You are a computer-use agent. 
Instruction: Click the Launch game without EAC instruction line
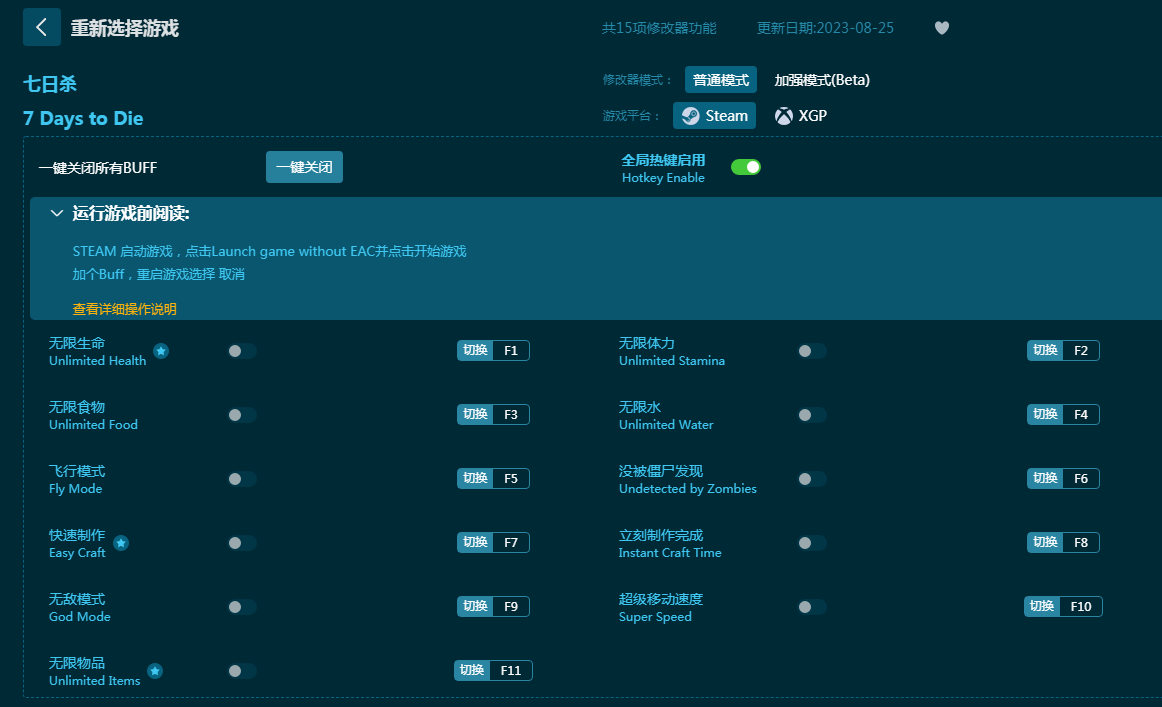click(x=269, y=251)
